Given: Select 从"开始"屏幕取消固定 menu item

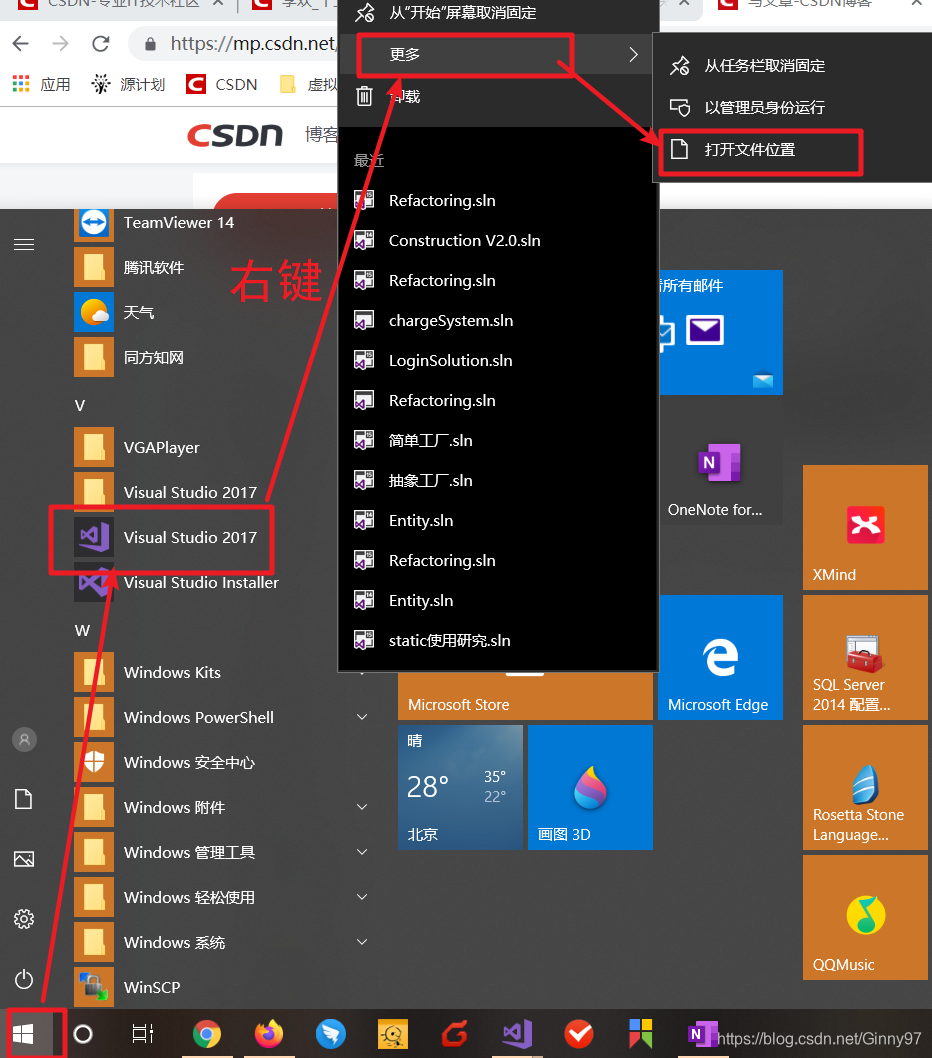Looking at the screenshot, I should 498,13.
